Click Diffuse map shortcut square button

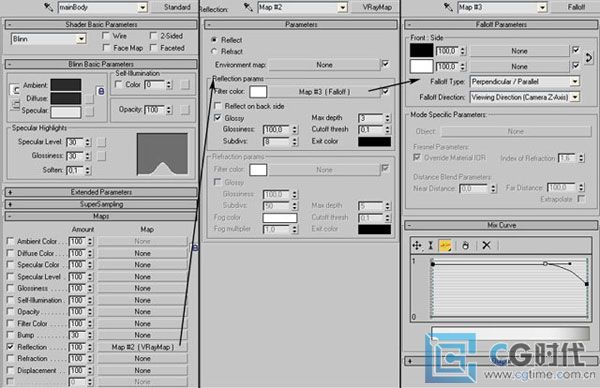click(89, 99)
